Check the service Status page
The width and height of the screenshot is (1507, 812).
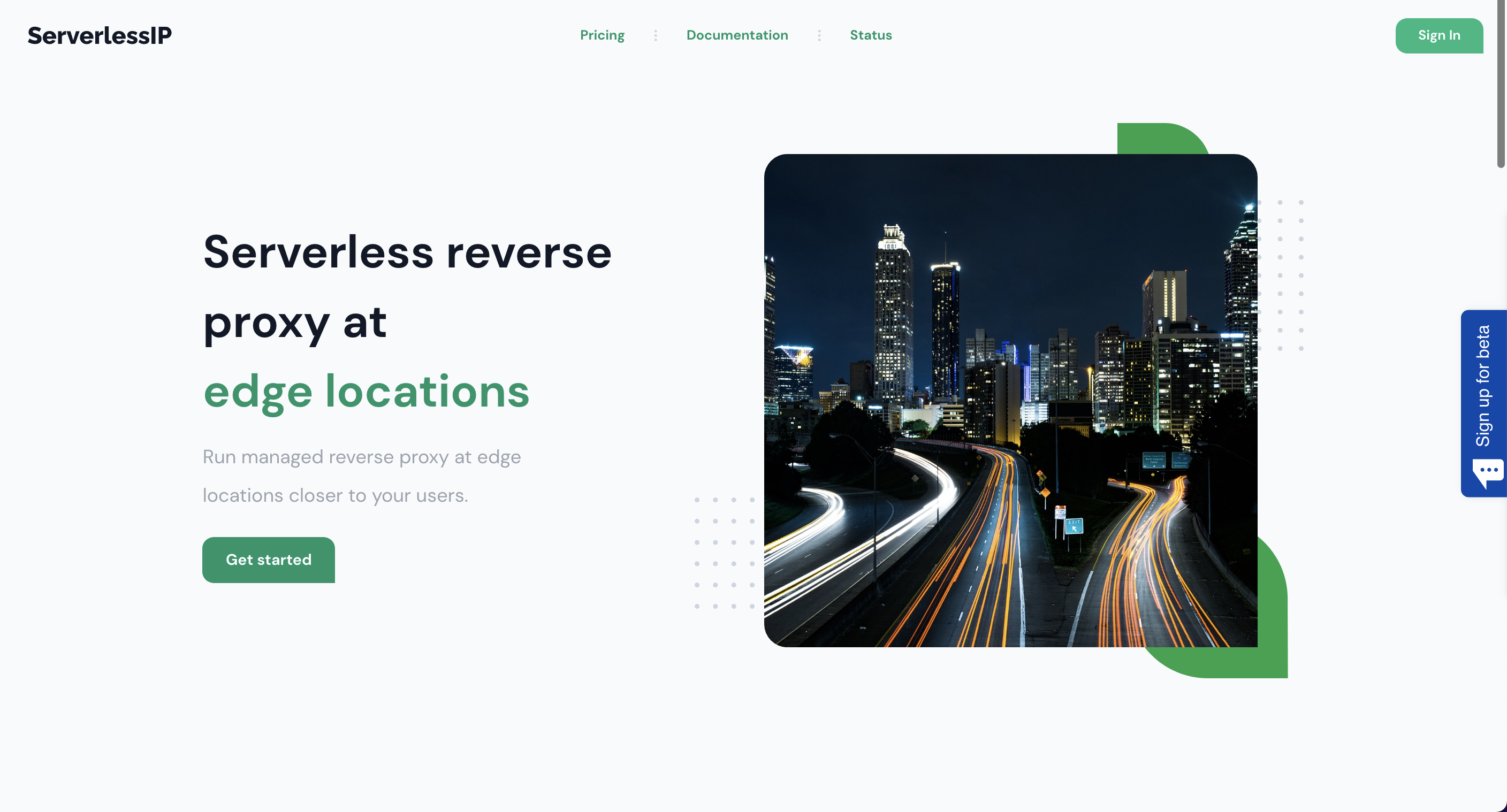click(871, 35)
